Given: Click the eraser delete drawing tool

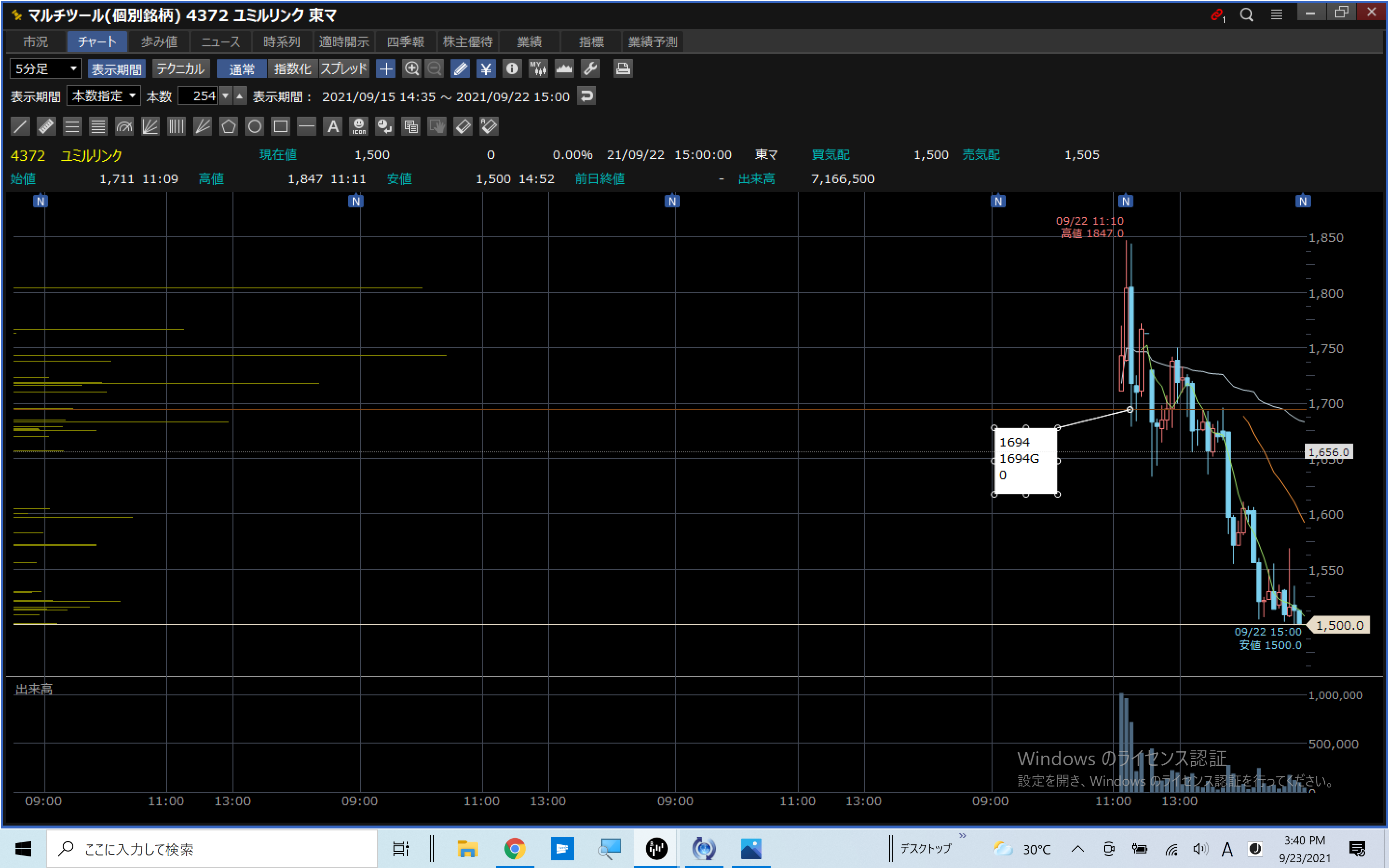Looking at the screenshot, I should tap(463, 126).
